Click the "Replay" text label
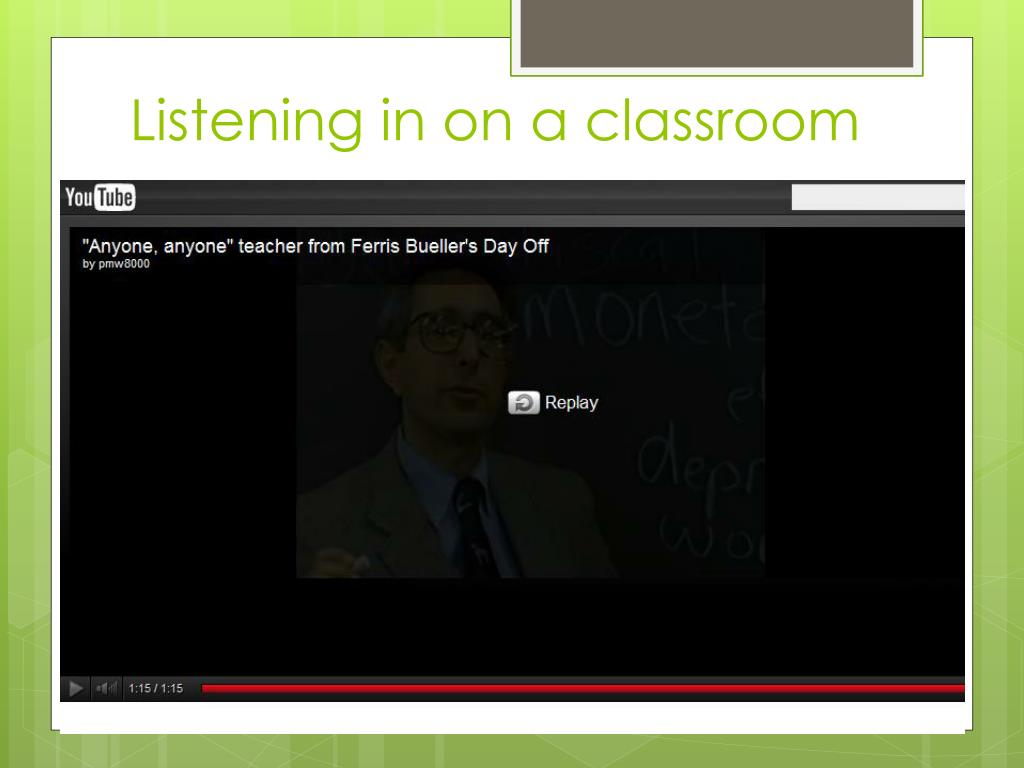Image resolution: width=1024 pixels, height=768 pixels. [x=571, y=402]
